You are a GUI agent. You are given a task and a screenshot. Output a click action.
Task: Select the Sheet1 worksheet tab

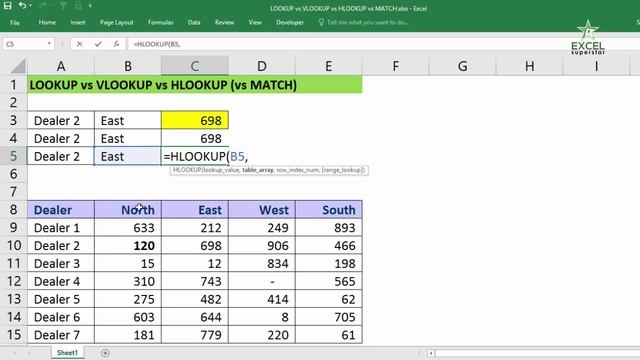click(x=67, y=353)
